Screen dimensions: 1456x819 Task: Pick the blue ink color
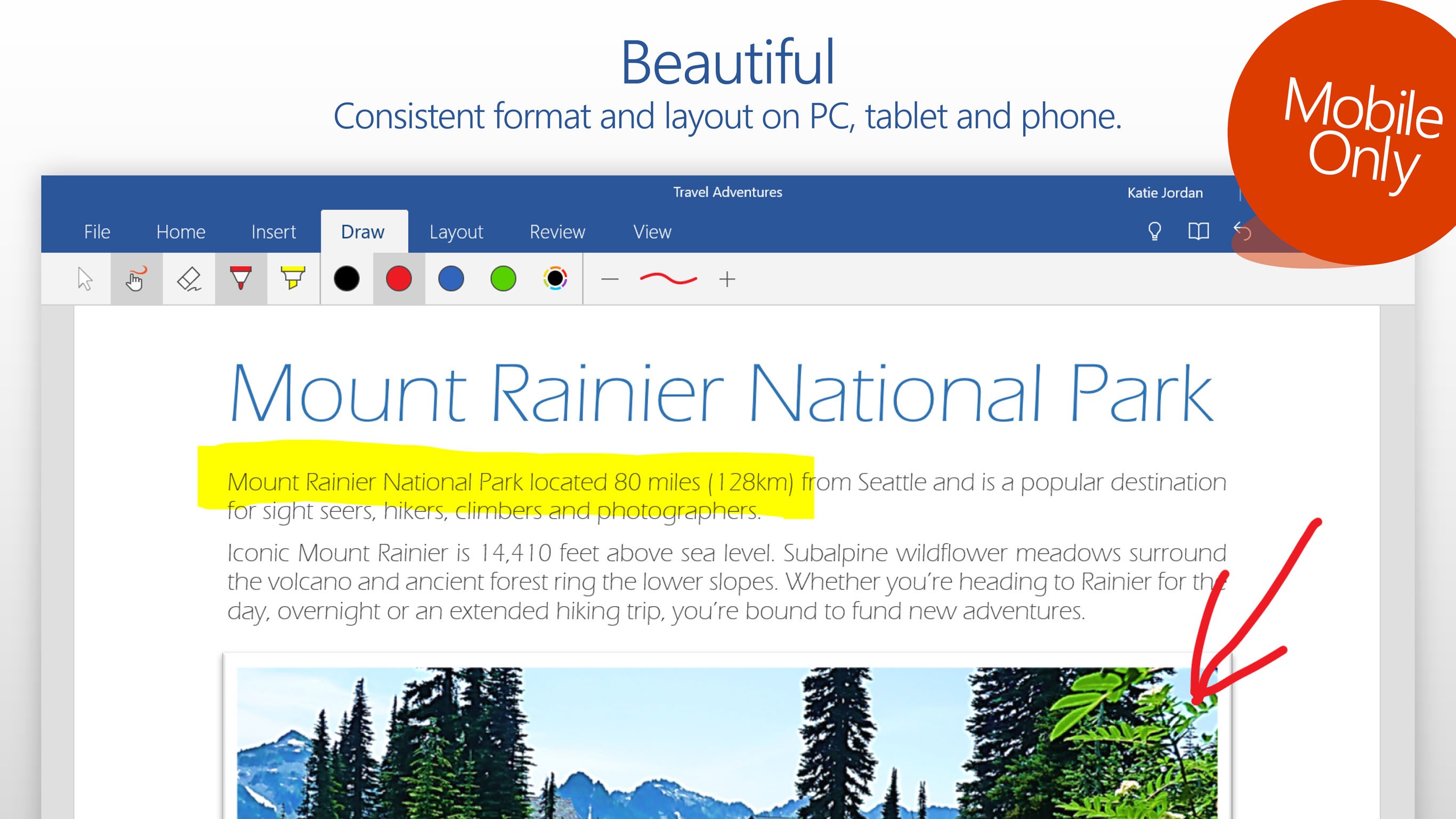pos(451,279)
